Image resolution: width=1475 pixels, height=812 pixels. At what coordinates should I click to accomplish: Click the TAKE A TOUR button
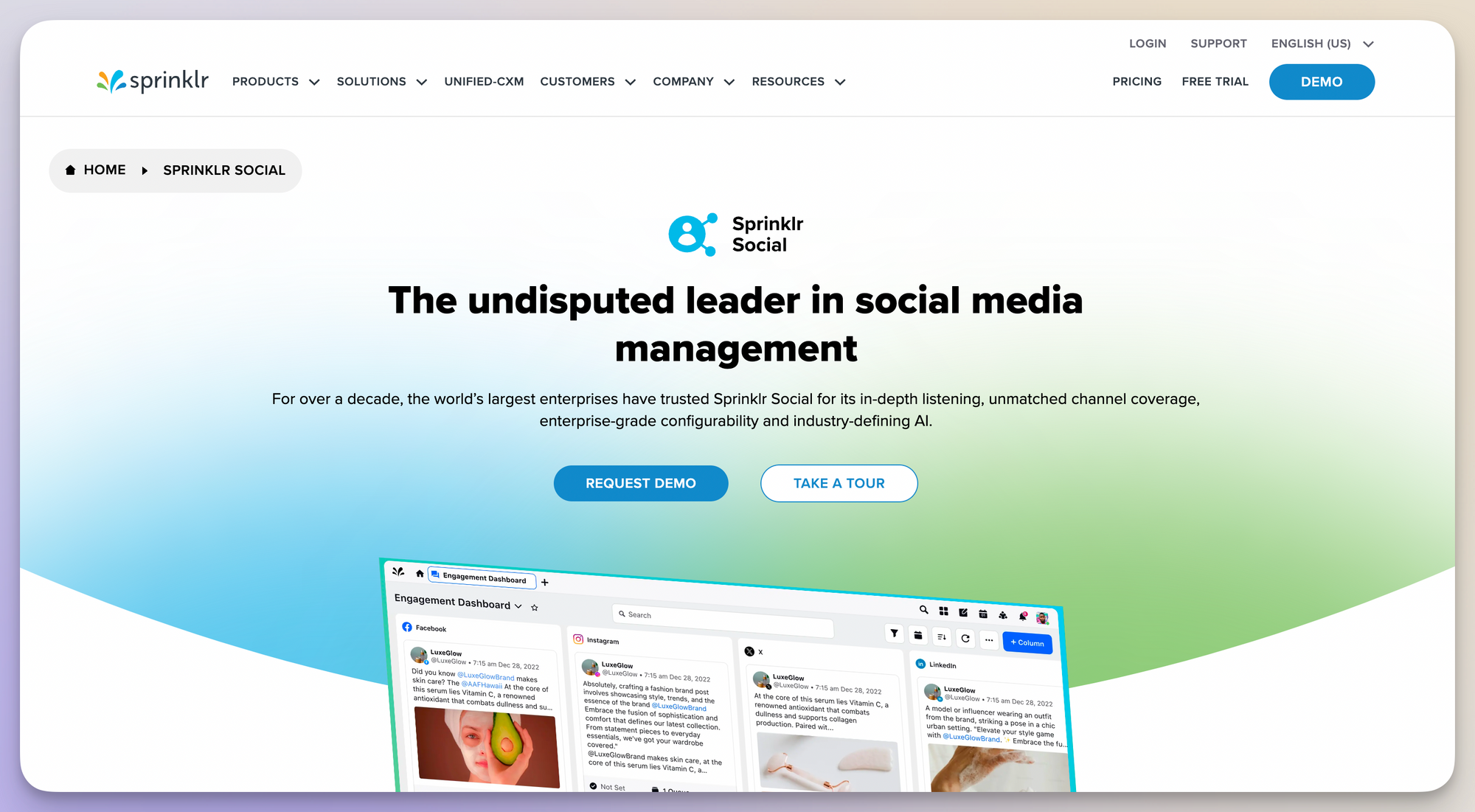[839, 483]
